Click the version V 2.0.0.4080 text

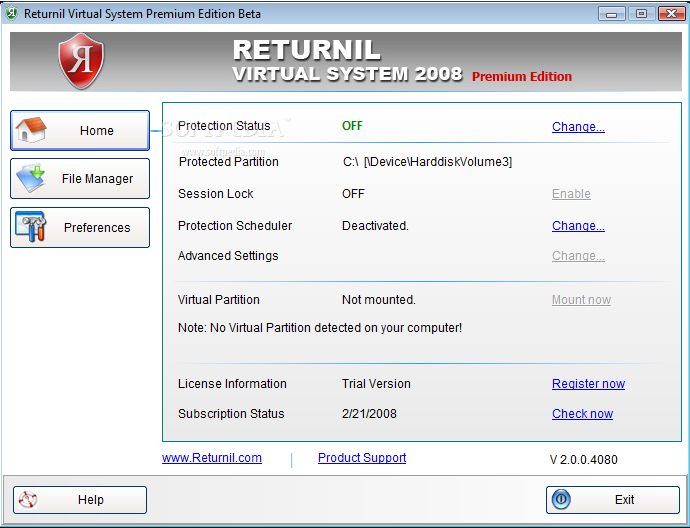(x=584, y=460)
